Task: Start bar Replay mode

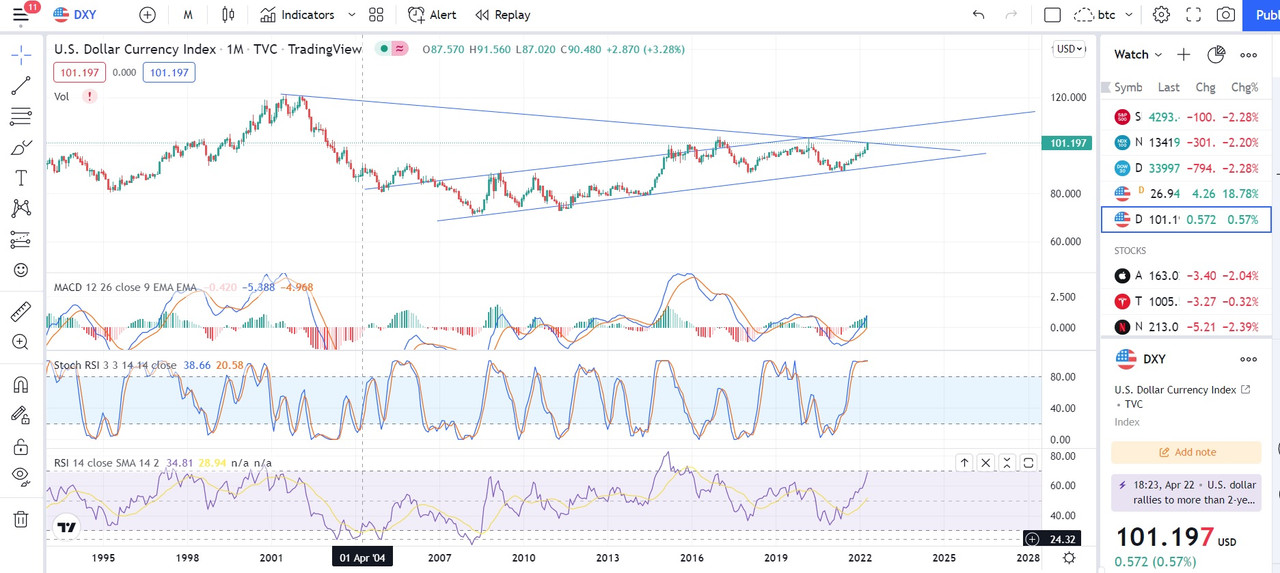Action: coord(503,15)
